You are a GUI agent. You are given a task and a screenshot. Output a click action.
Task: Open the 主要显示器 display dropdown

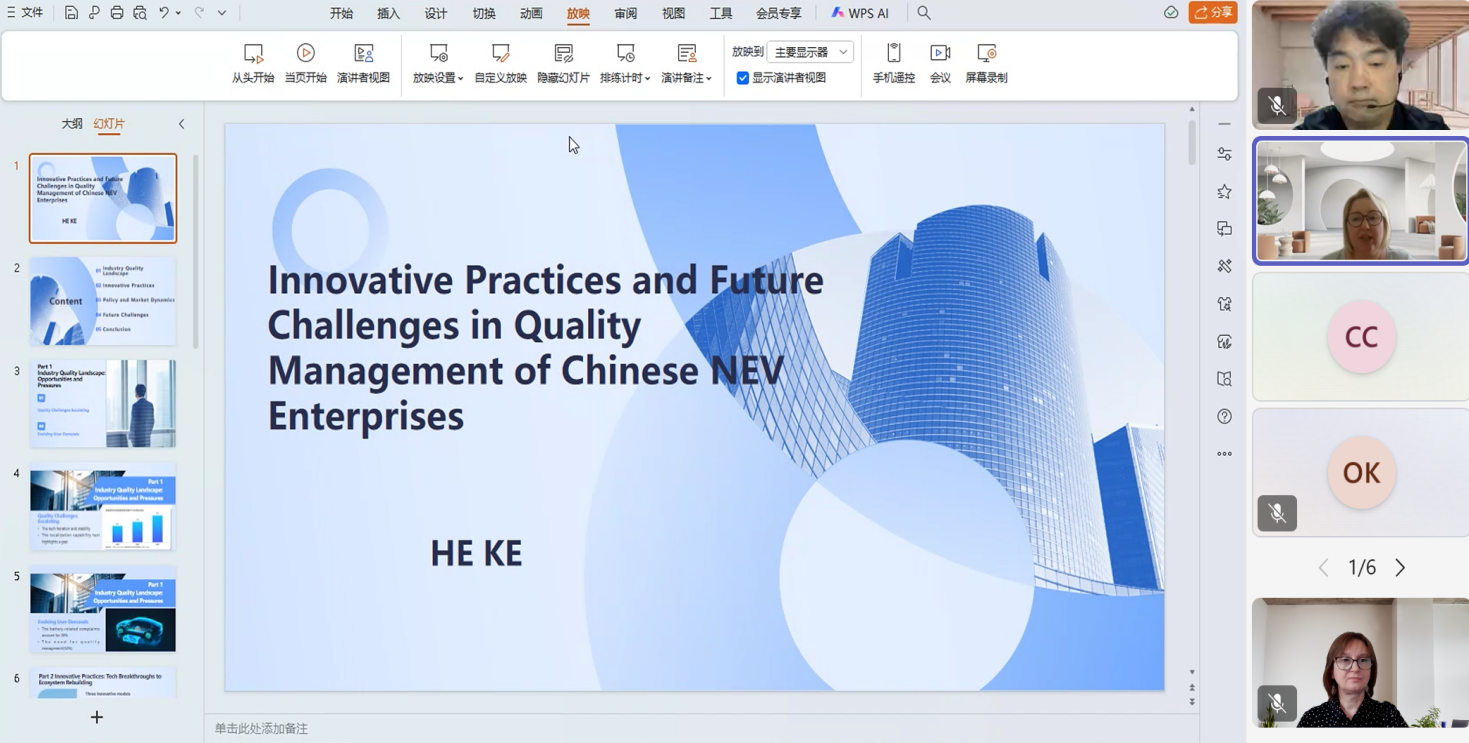[810, 52]
